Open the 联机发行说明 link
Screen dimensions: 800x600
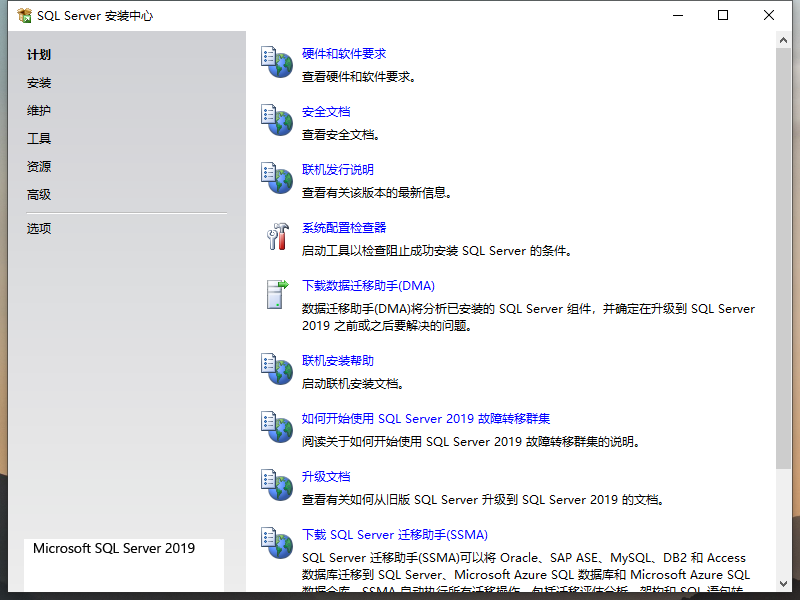pyautogui.click(x=338, y=169)
